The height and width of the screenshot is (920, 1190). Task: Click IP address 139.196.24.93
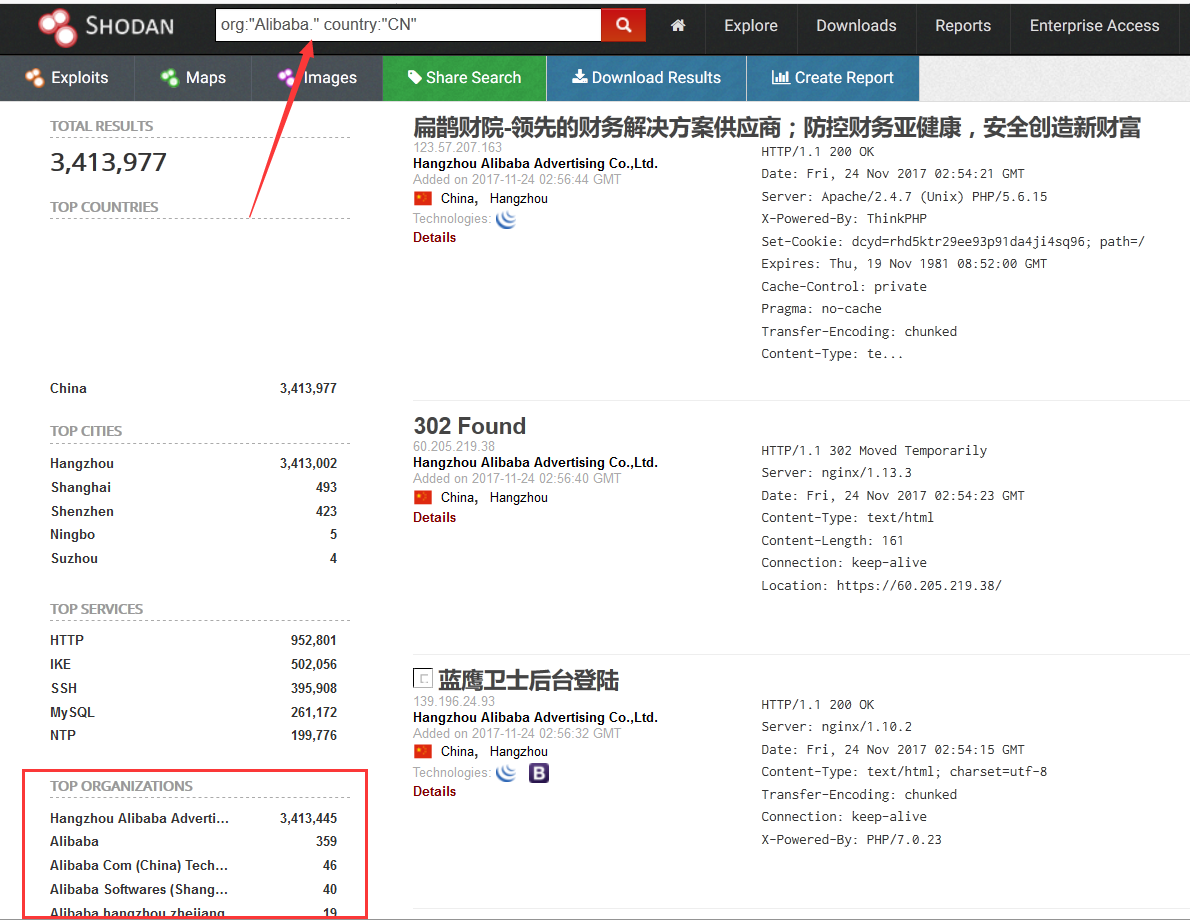point(454,701)
